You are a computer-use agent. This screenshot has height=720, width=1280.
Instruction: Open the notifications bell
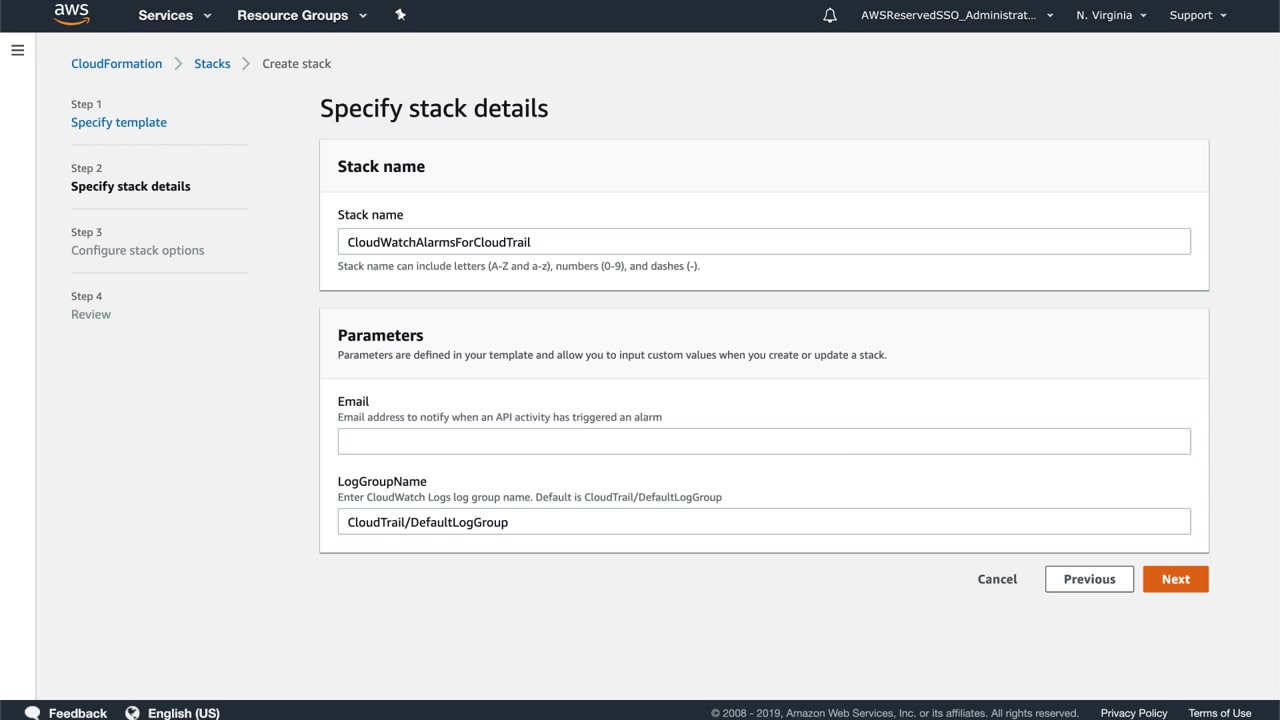pos(829,15)
